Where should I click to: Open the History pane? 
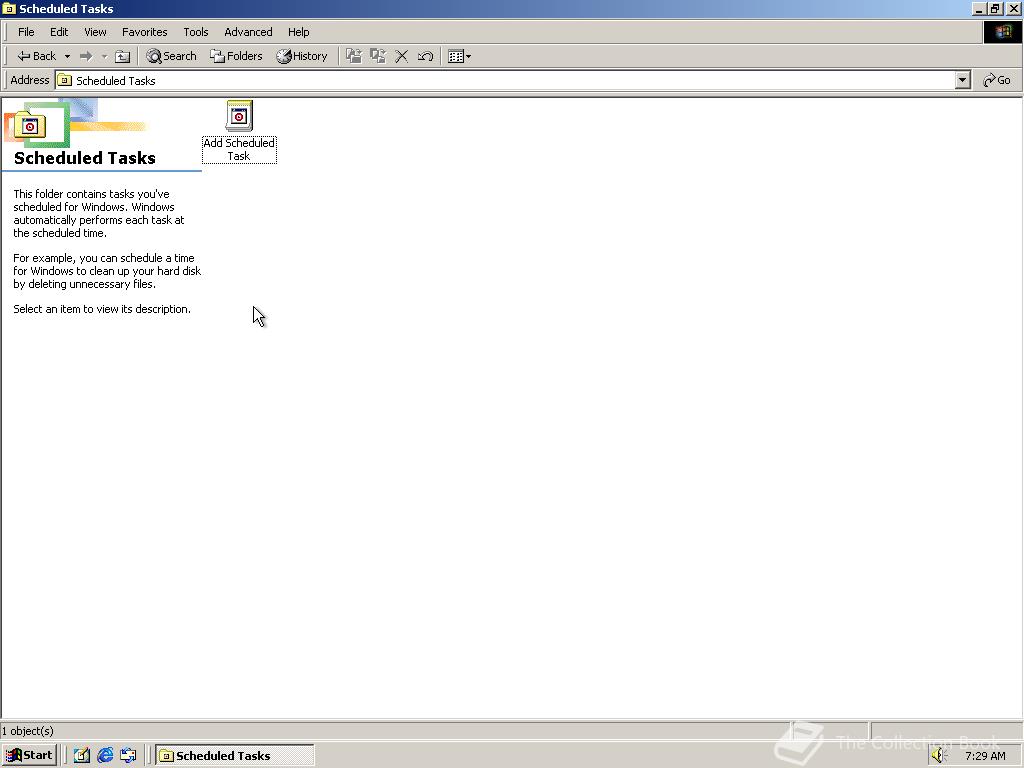tap(302, 56)
